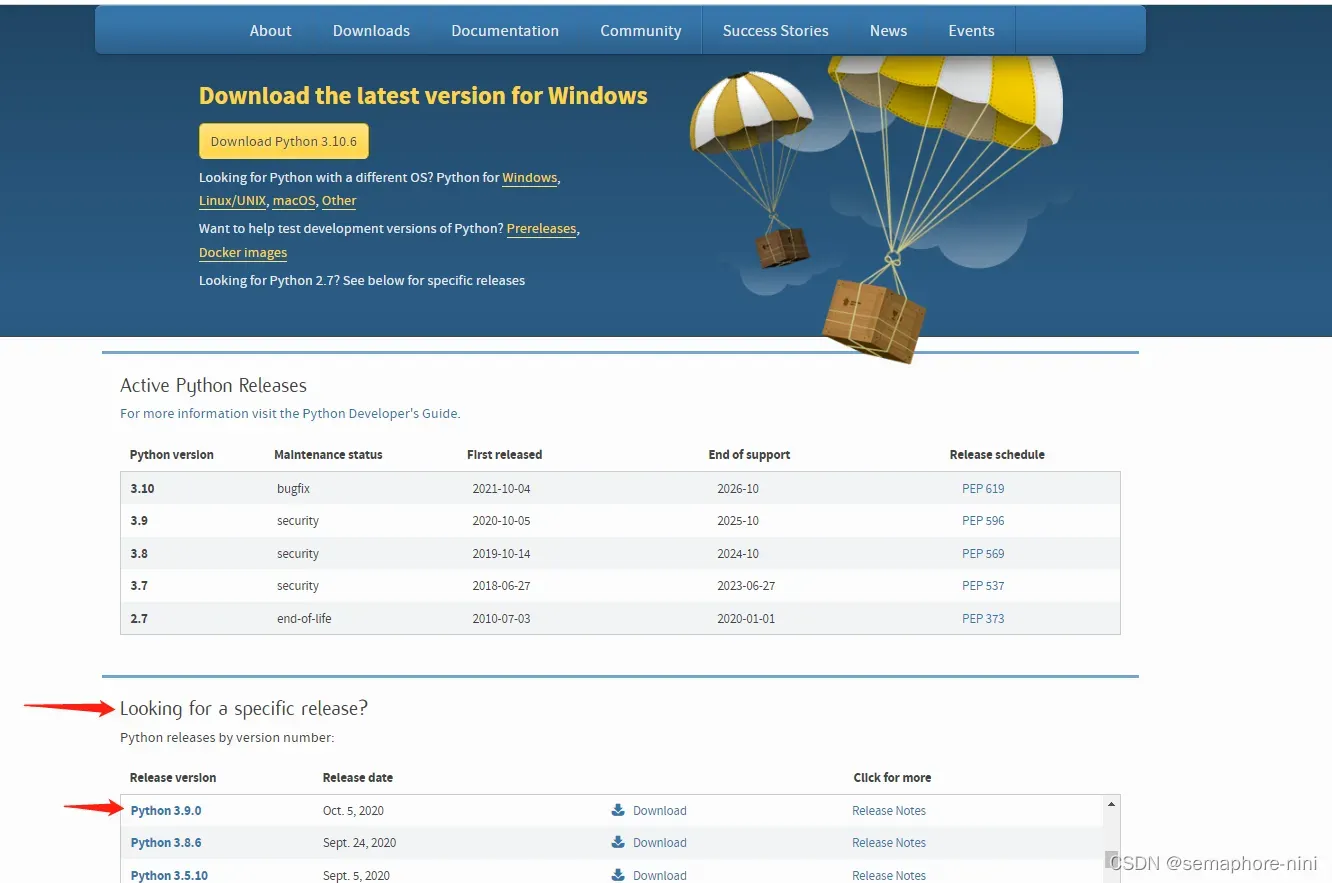Screen dimensions: 1332x883
Task: Click the Maintenance status column header
Action: click(x=328, y=455)
